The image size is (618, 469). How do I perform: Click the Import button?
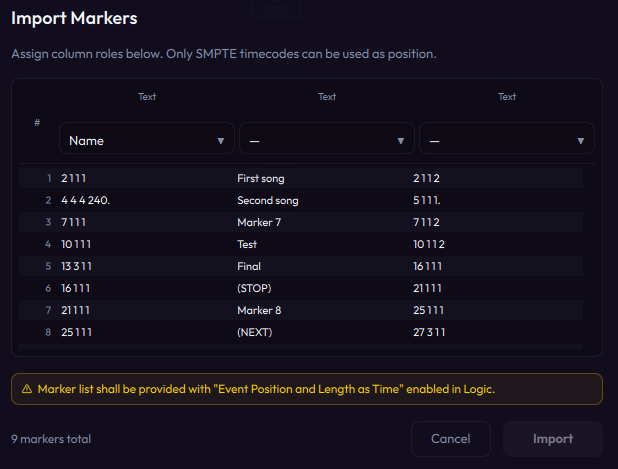point(553,439)
